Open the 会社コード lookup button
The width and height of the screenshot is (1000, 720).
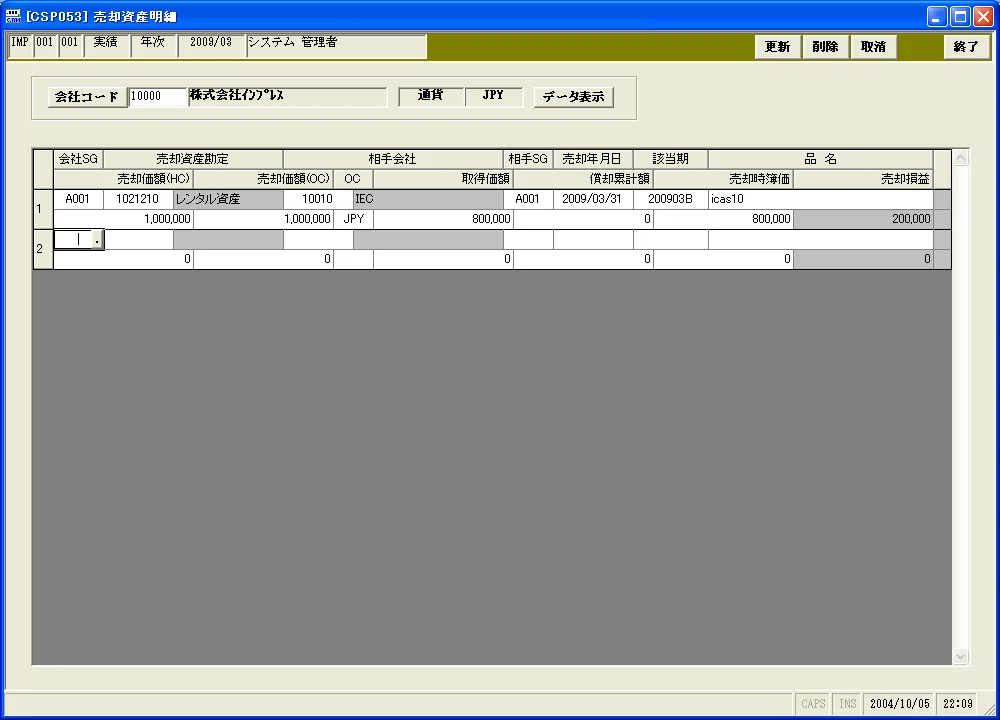point(87,97)
